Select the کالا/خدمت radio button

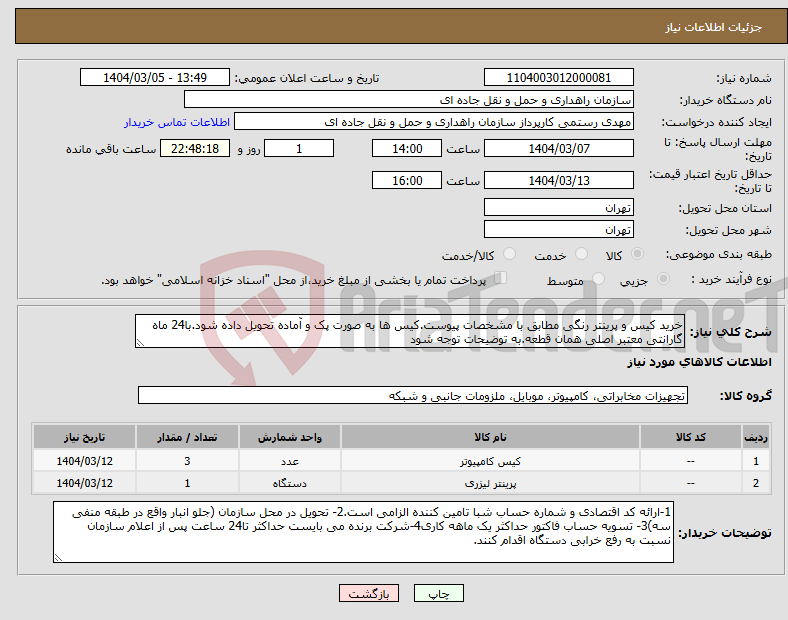(x=510, y=254)
